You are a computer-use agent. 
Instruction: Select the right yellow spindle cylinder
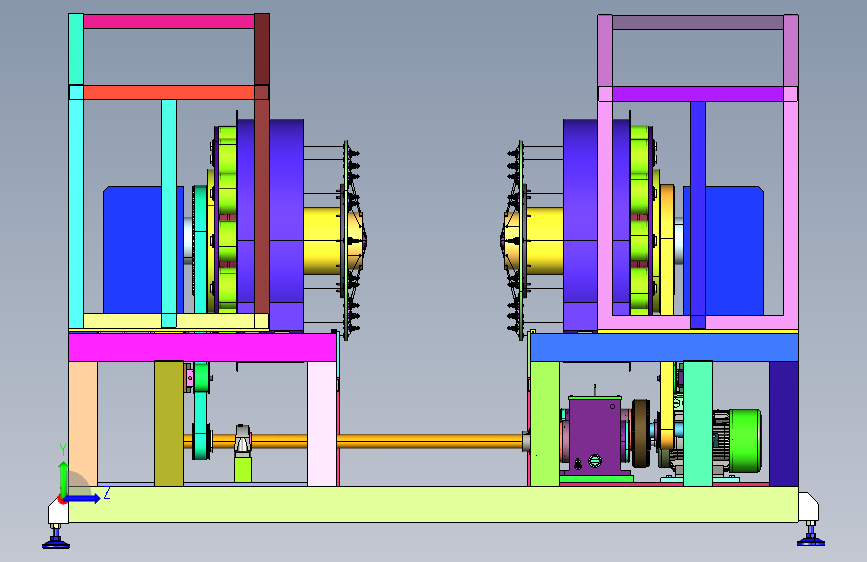pos(545,241)
